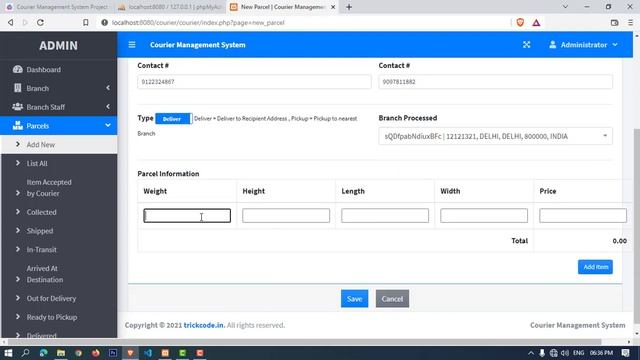
Task: Open File Explorer from taskbar
Action: pos(61,353)
